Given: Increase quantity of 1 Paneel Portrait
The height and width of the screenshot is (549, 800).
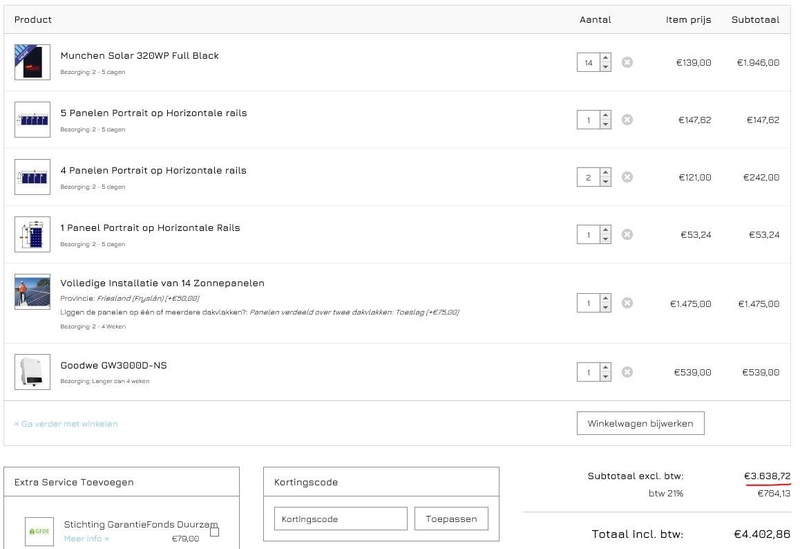Looking at the screenshot, I should (605, 230).
